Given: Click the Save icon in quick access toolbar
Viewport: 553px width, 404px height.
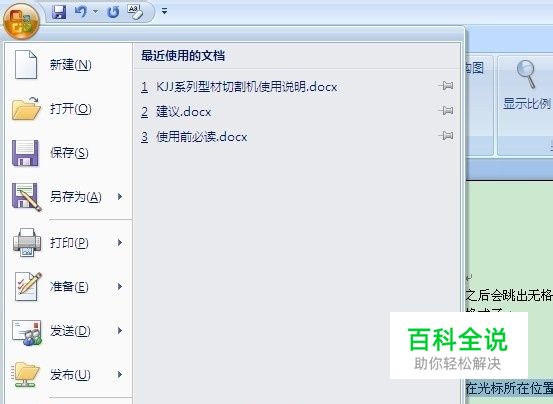Looking at the screenshot, I should 59,12.
